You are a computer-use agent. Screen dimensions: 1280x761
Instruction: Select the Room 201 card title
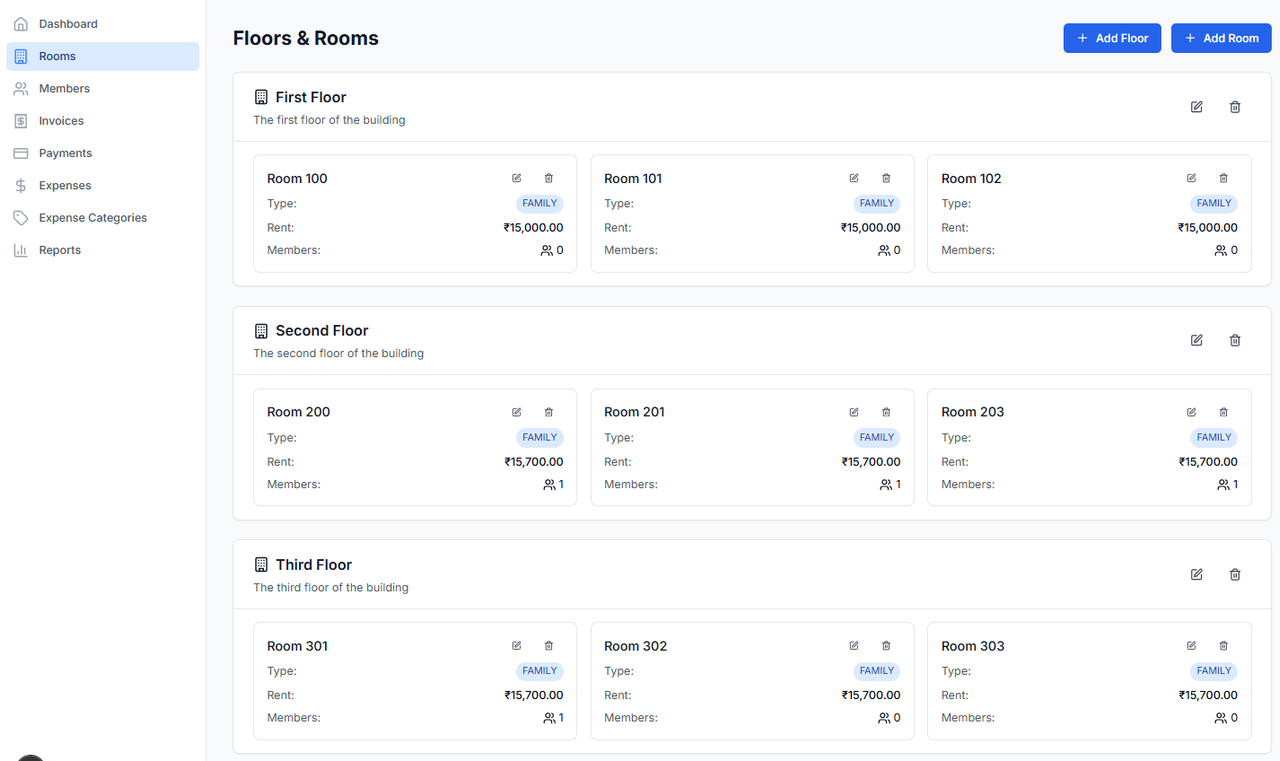tap(634, 412)
